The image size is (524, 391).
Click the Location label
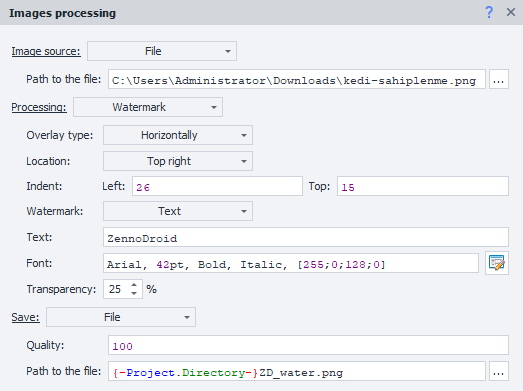48,161
